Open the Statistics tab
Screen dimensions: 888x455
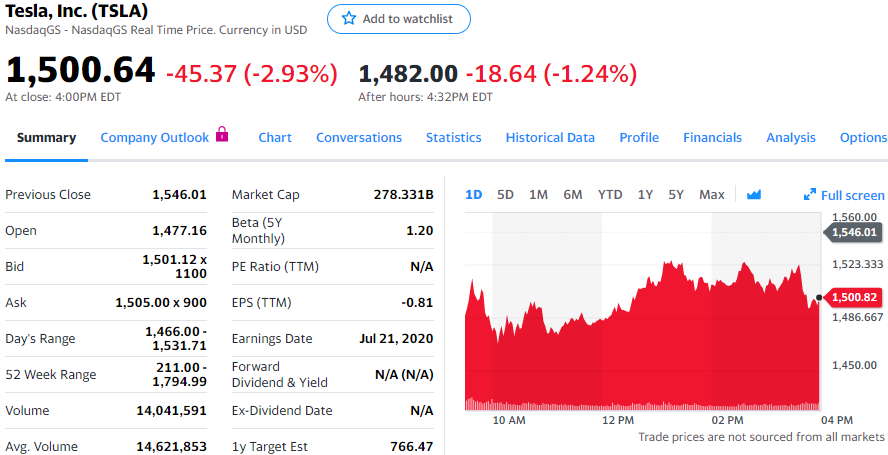pos(453,138)
